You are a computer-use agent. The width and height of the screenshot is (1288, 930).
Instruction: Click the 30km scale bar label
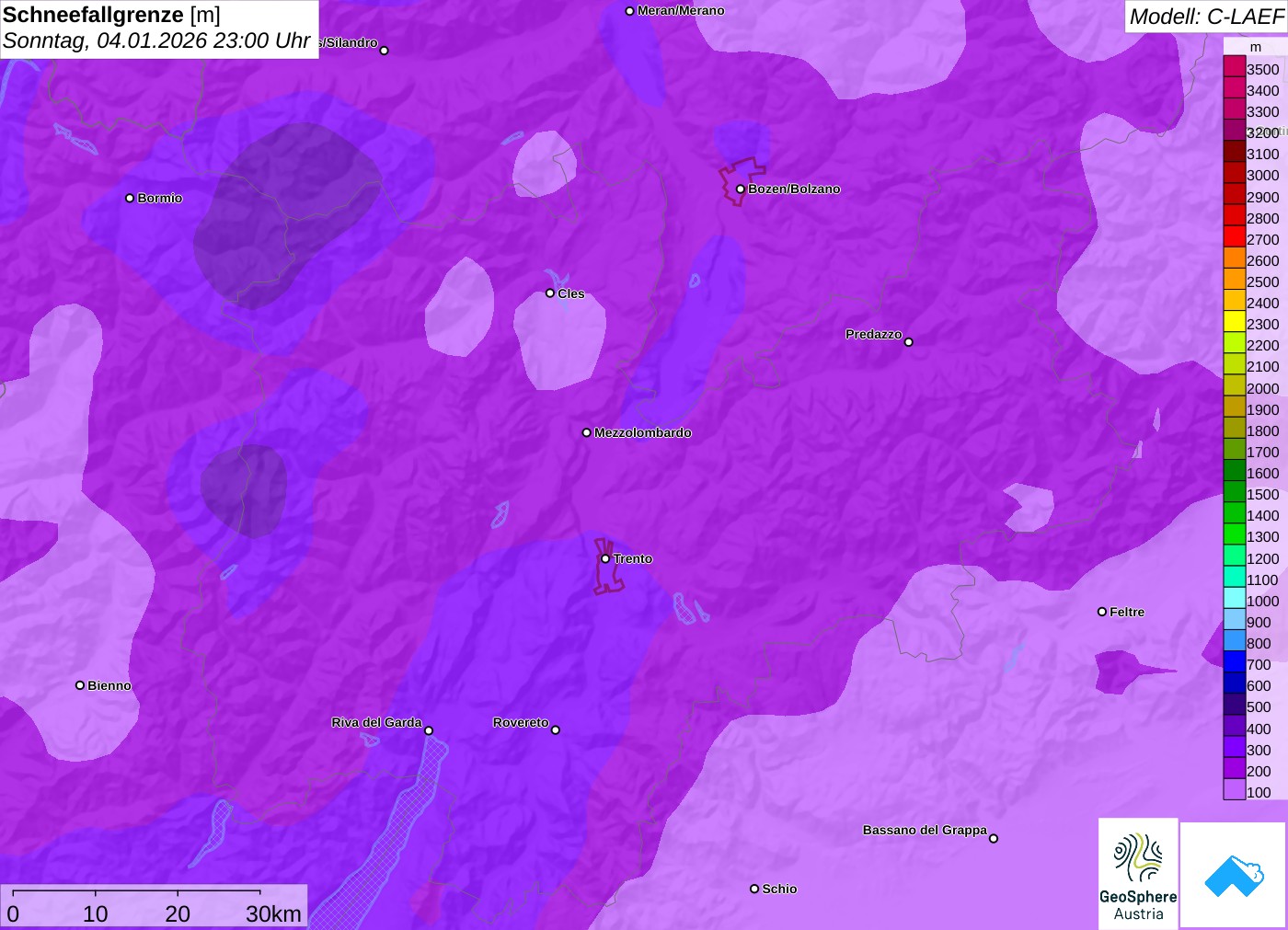coord(273,913)
